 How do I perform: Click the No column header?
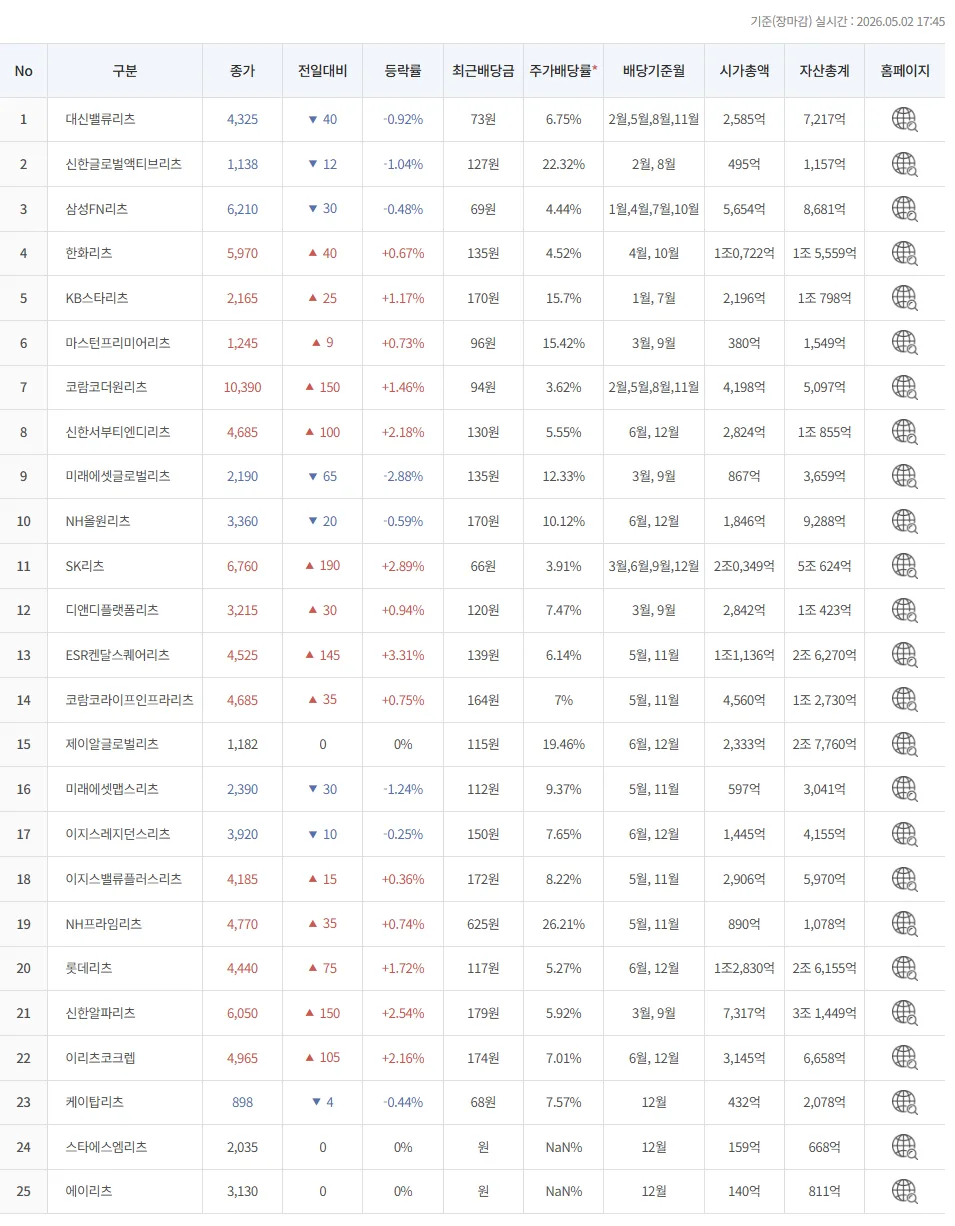pos(24,71)
